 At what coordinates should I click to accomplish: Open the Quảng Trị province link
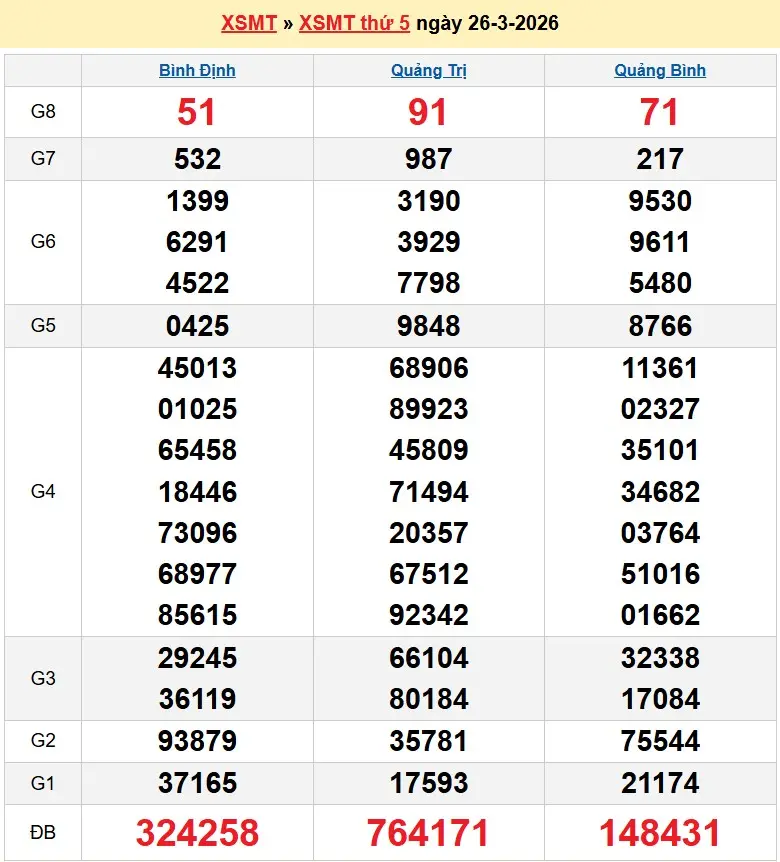(429, 70)
